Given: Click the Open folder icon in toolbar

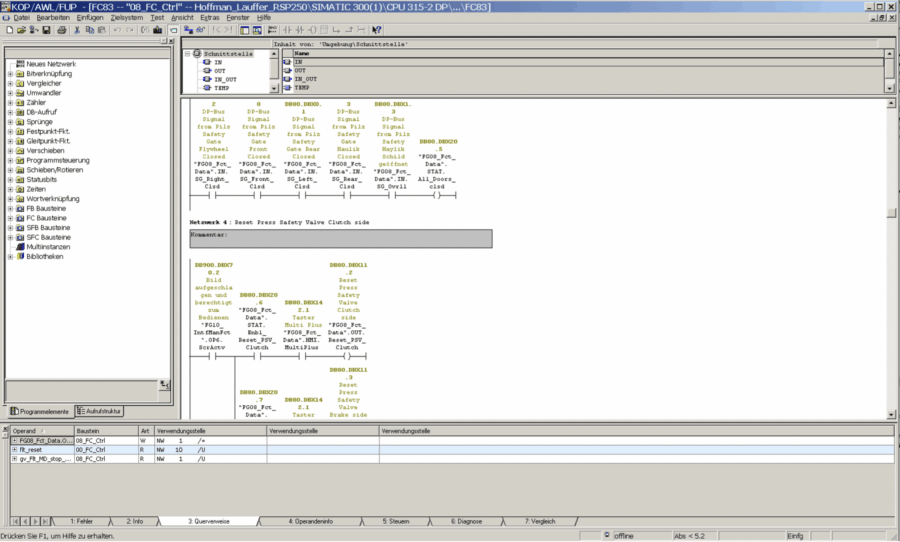Looking at the screenshot, I should tap(21, 30).
